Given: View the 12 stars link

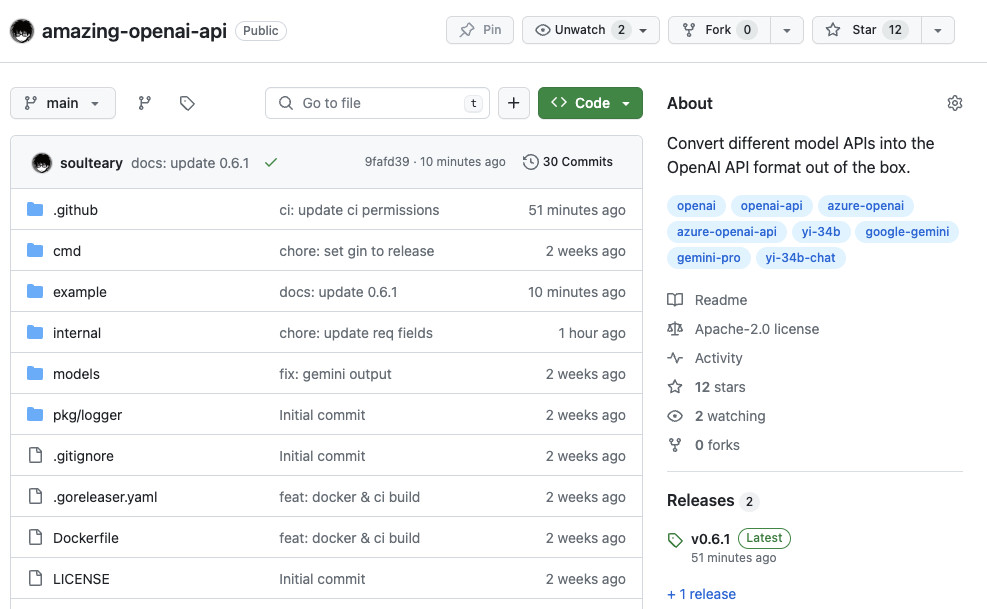Looking at the screenshot, I should (x=719, y=387).
